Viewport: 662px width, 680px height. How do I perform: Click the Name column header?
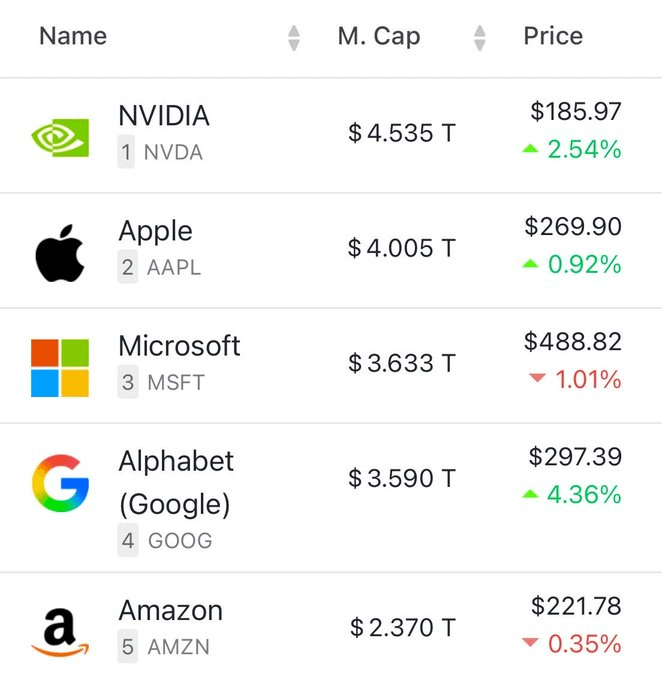point(73,37)
